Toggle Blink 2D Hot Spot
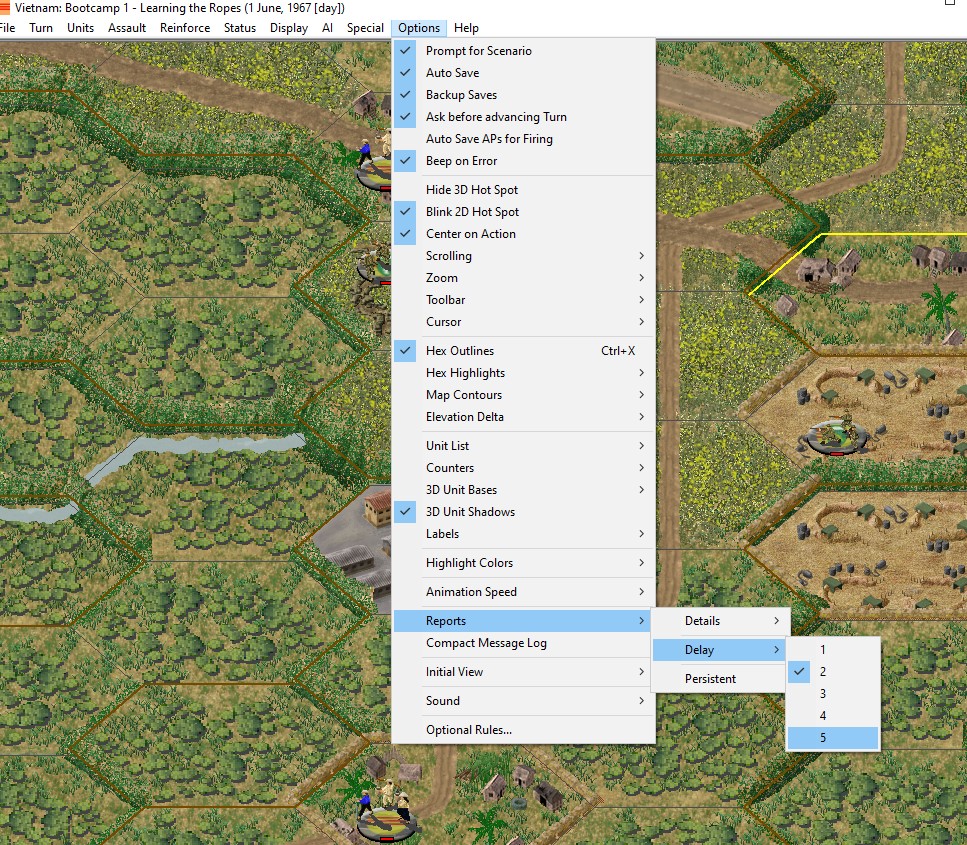 pos(523,212)
